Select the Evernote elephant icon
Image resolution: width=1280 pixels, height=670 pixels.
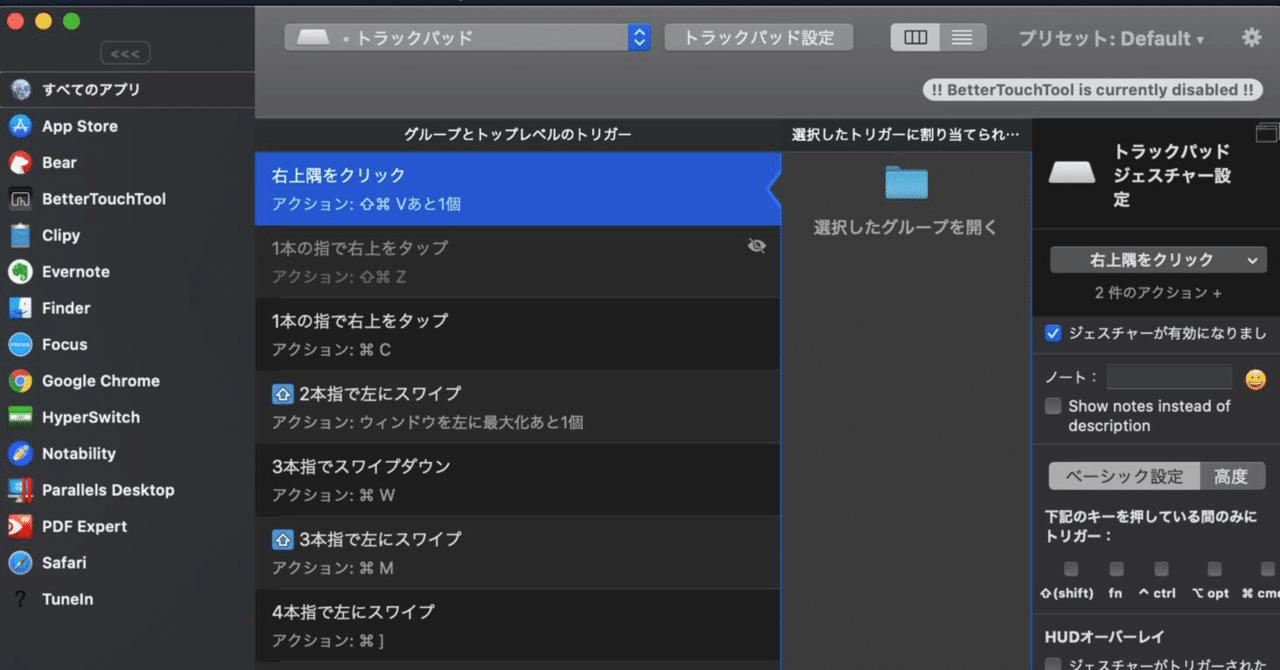pyautogui.click(x=21, y=272)
